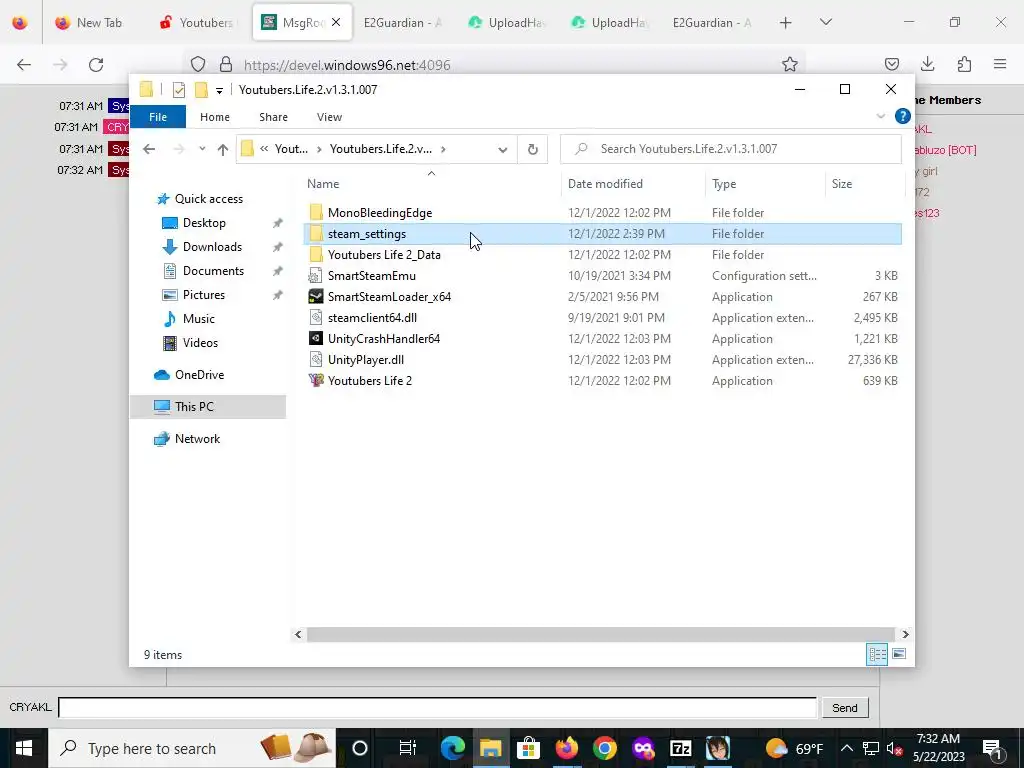The height and width of the screenshot is (768, 1024).
Task: Open the Share ribbon tab
Action: pos(273,117)
